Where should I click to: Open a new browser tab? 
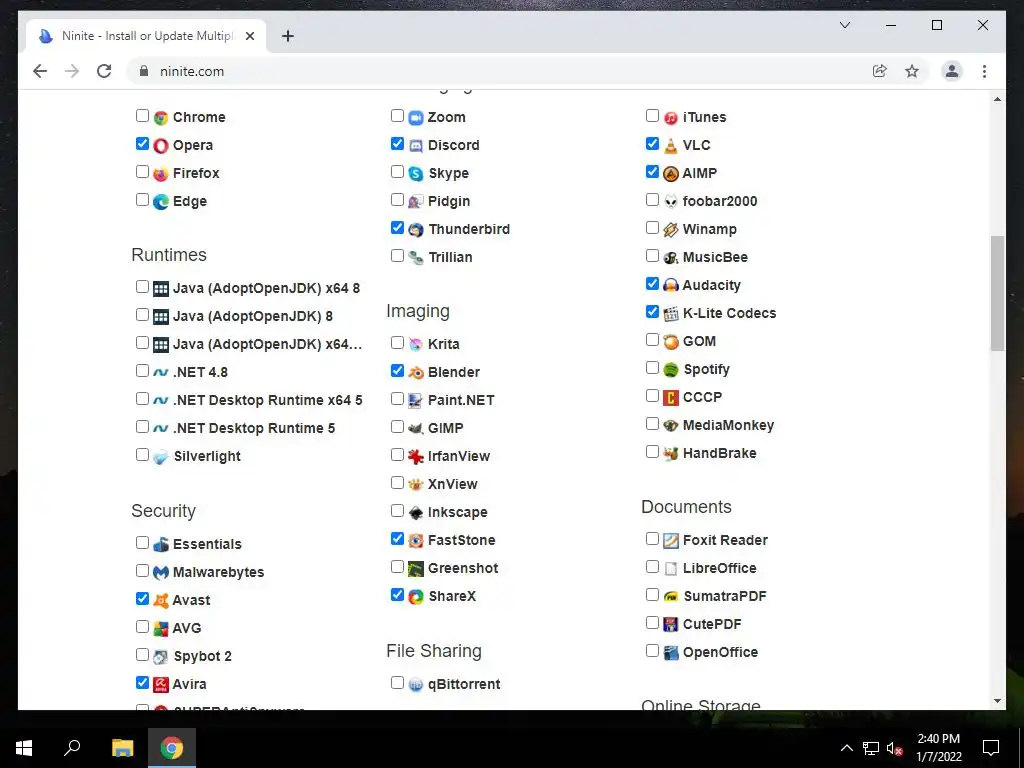click(x=288, y=36)
